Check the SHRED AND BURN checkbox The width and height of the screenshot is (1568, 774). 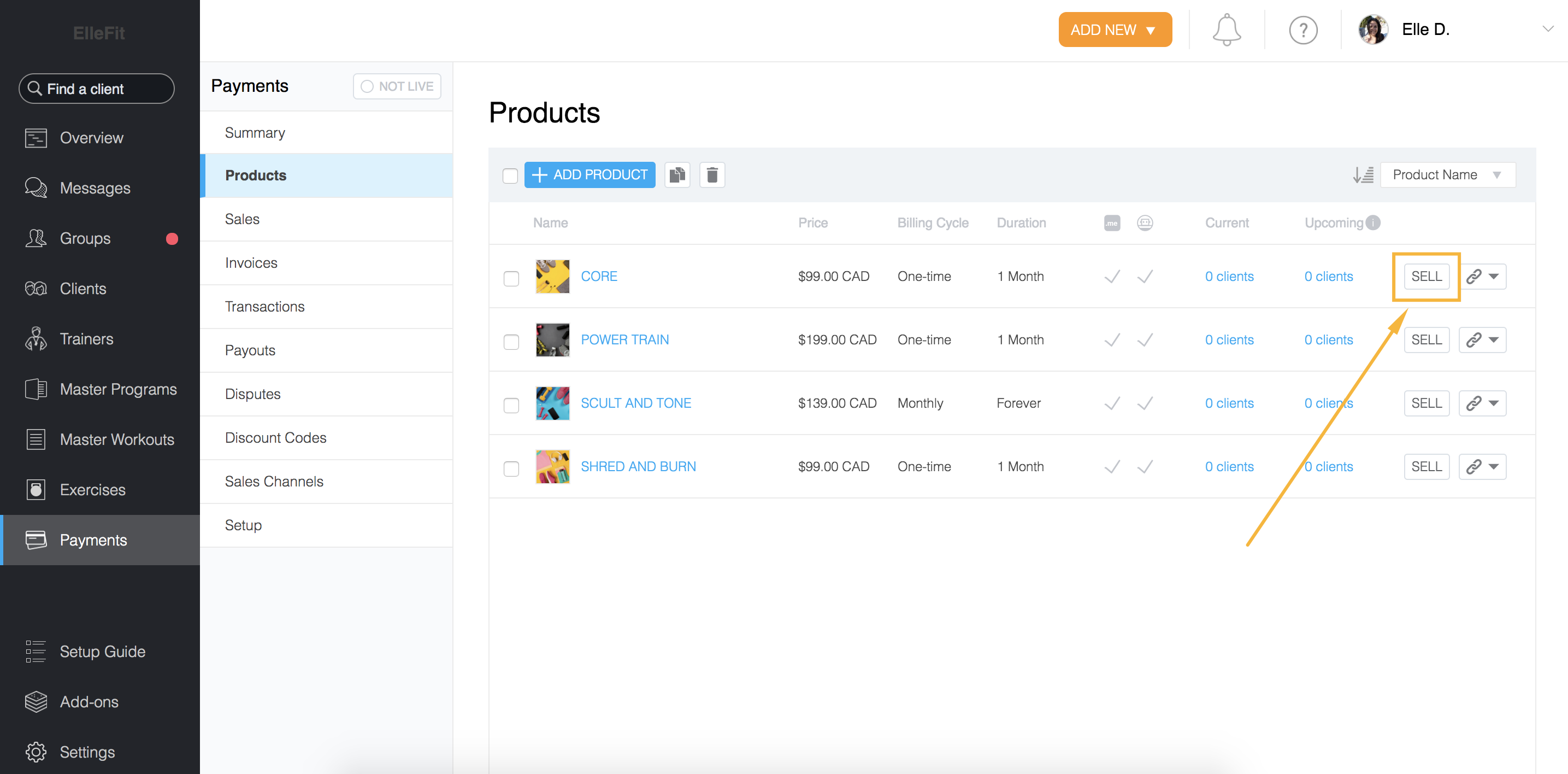(511, 468)
